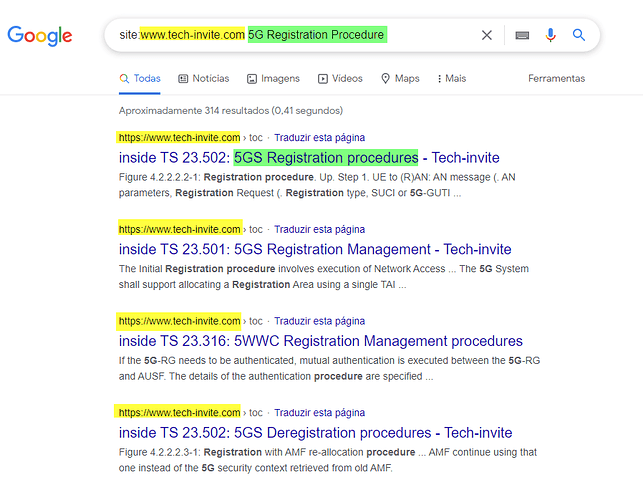Submit search with the magnifying glass icon
643x500 pixels.
click(x=579, y=35)
